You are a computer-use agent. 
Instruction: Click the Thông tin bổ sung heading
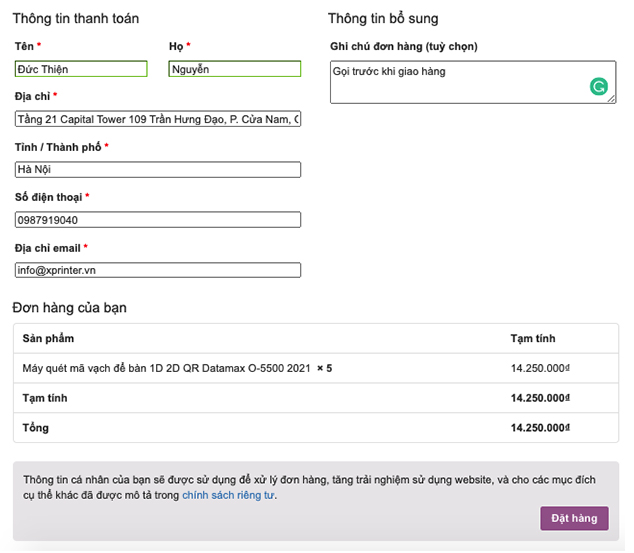(383, 18)
